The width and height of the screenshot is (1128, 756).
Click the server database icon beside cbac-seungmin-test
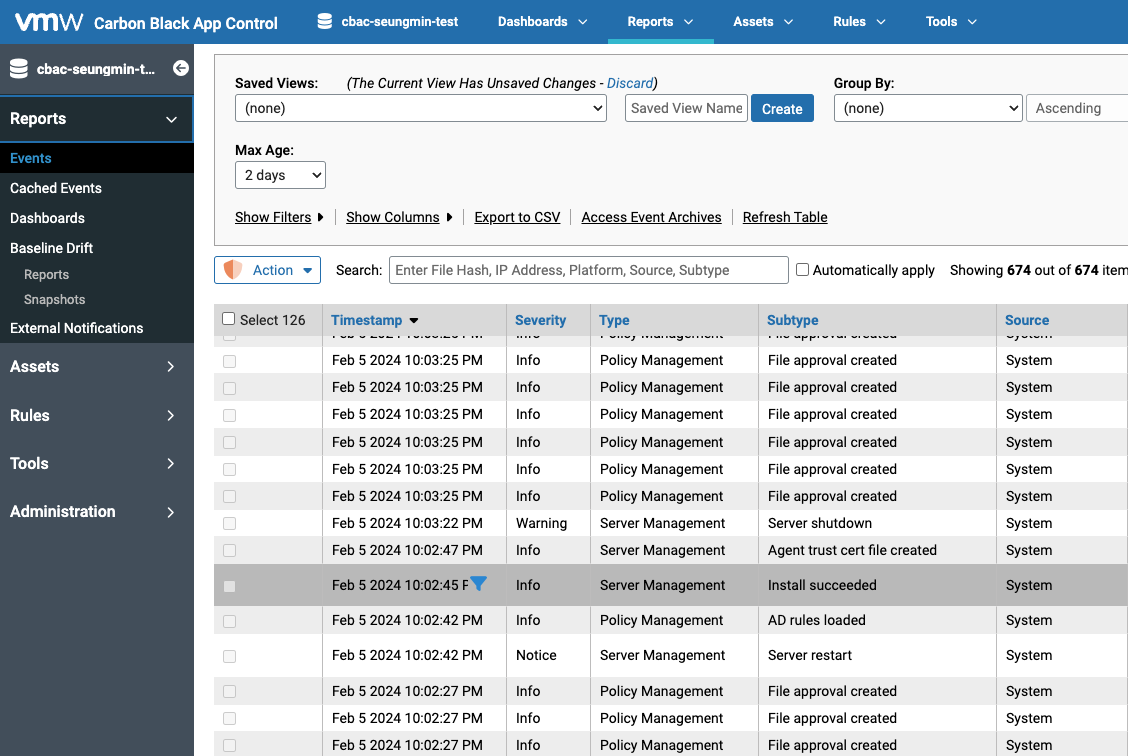324,22
